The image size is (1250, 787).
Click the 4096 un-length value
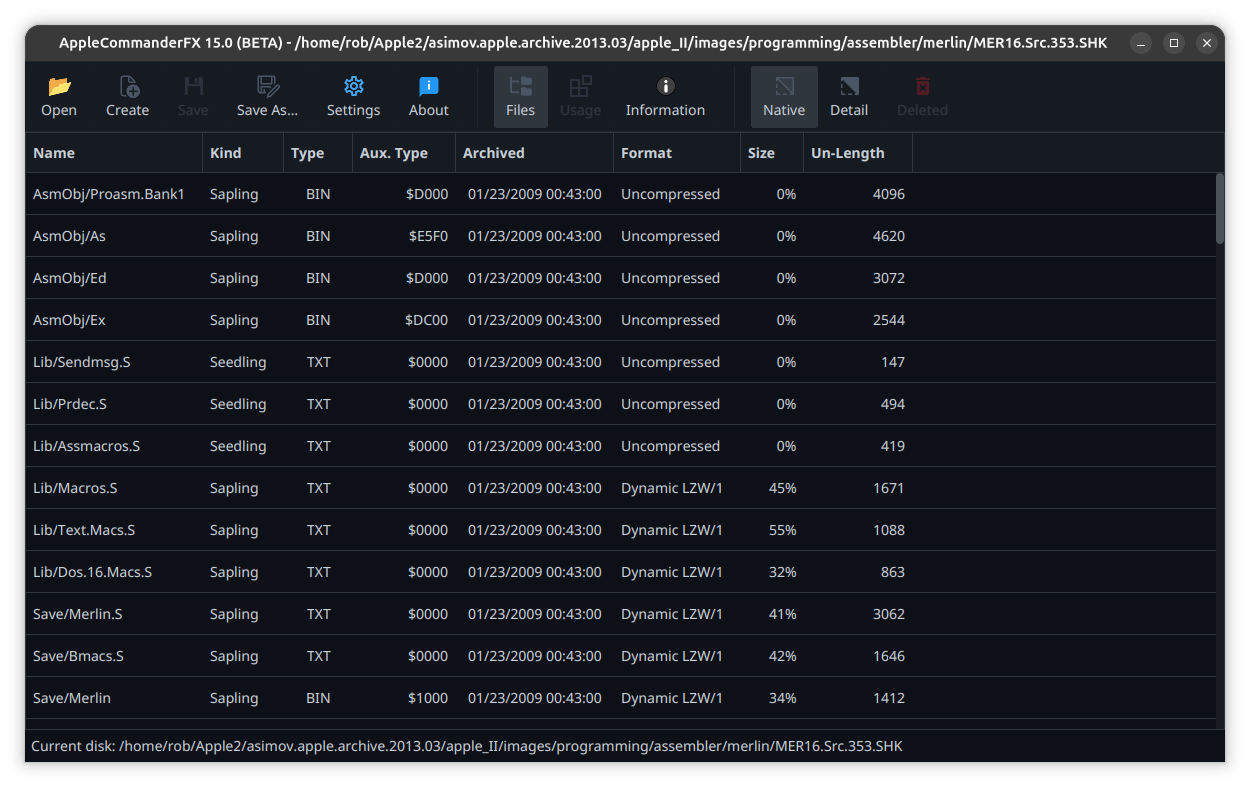click(x=889, y=194)
